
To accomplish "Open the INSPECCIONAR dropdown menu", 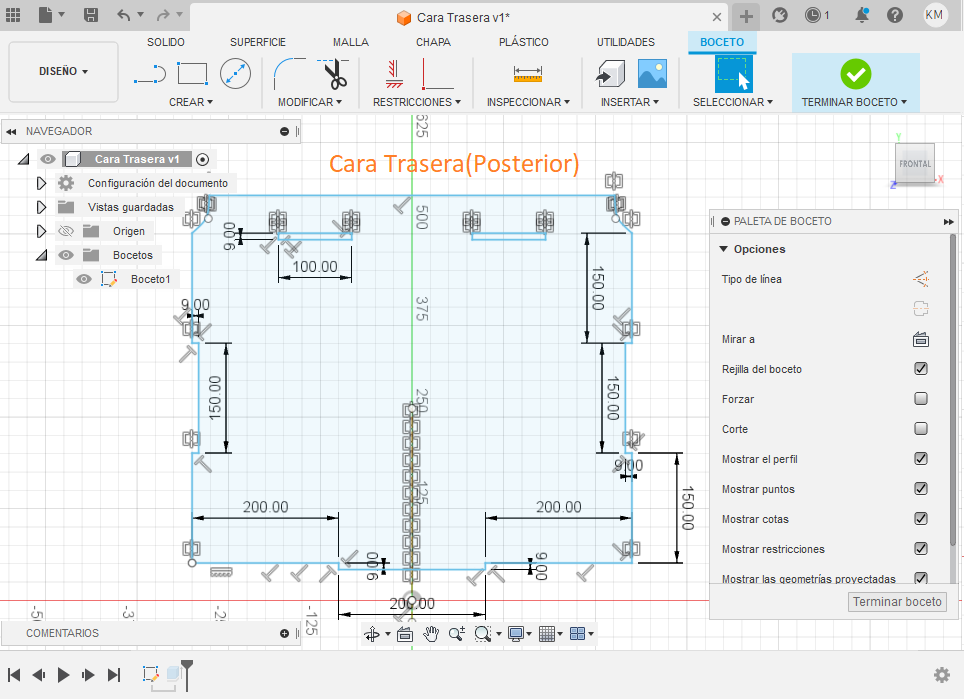I will pyautogui.click(x=528, y=102).
